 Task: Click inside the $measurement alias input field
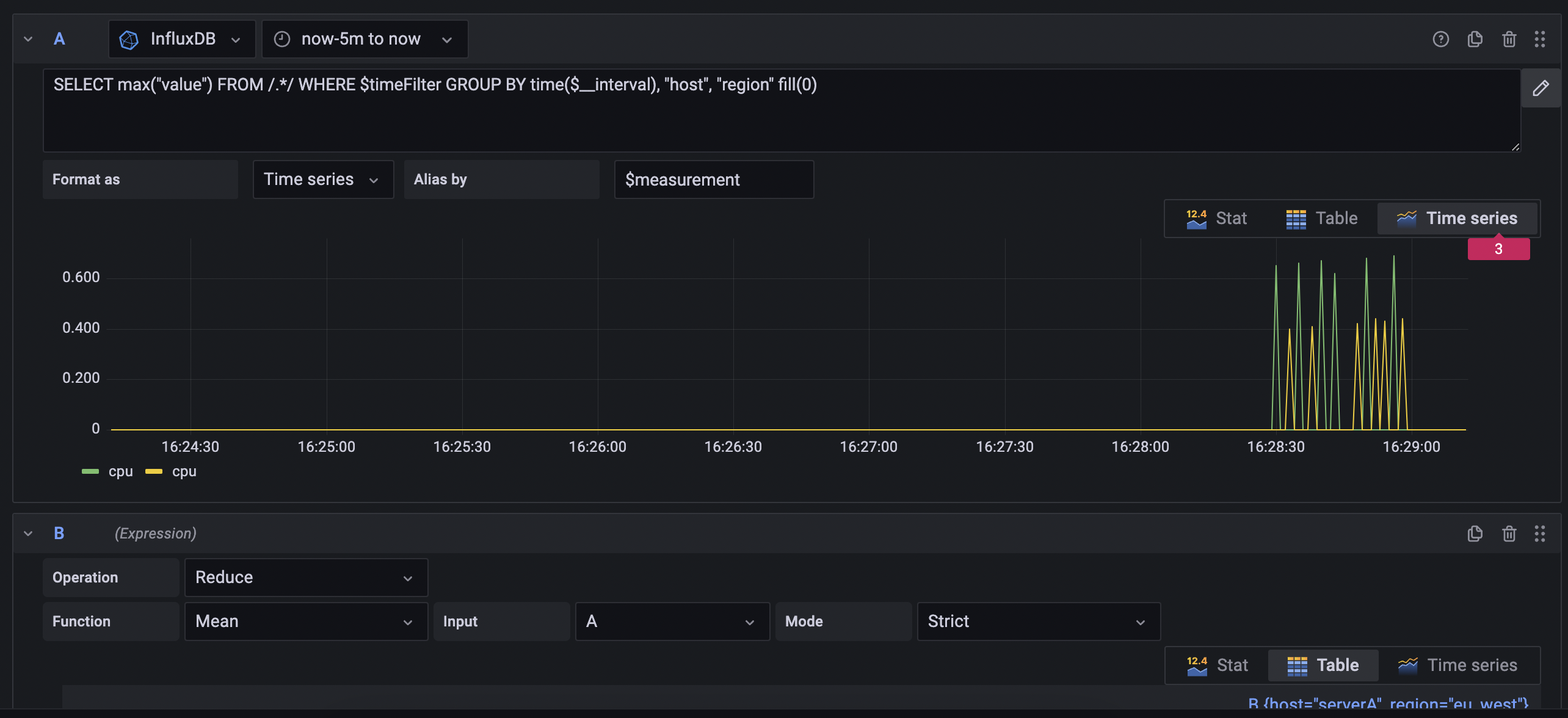coord(713,179)
